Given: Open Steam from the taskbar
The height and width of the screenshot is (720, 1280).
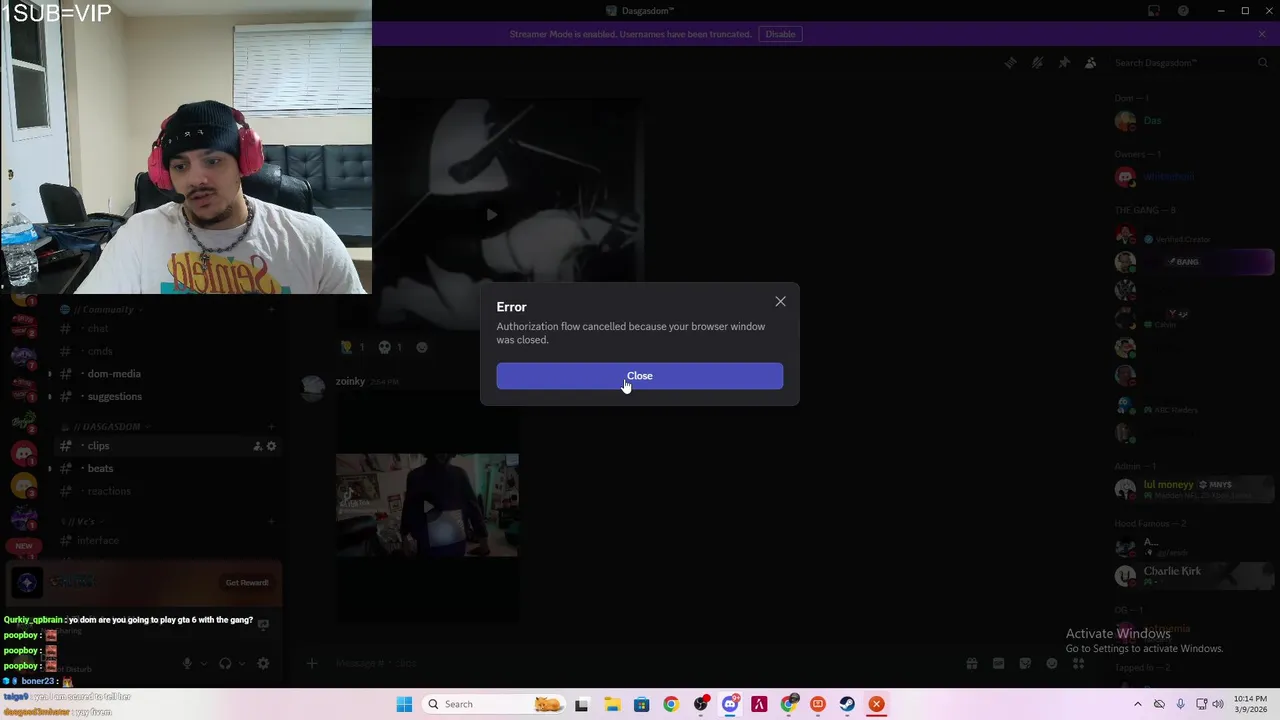Looking at the screenshot, I should click(847, 704).
